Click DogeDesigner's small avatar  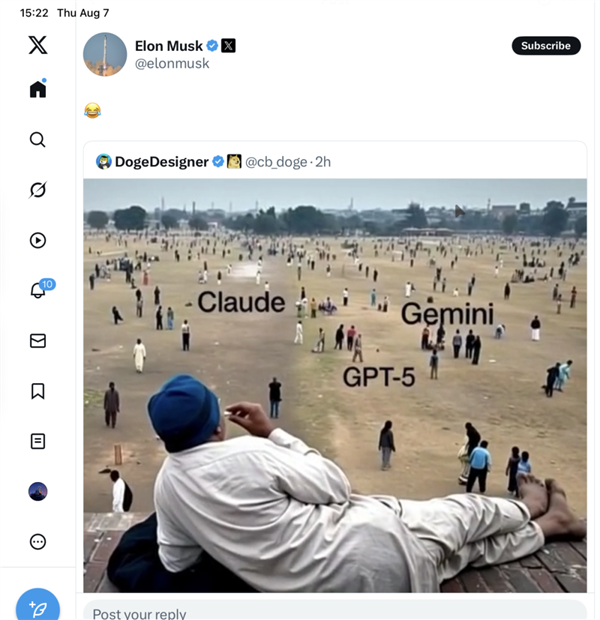click(103, 162)
